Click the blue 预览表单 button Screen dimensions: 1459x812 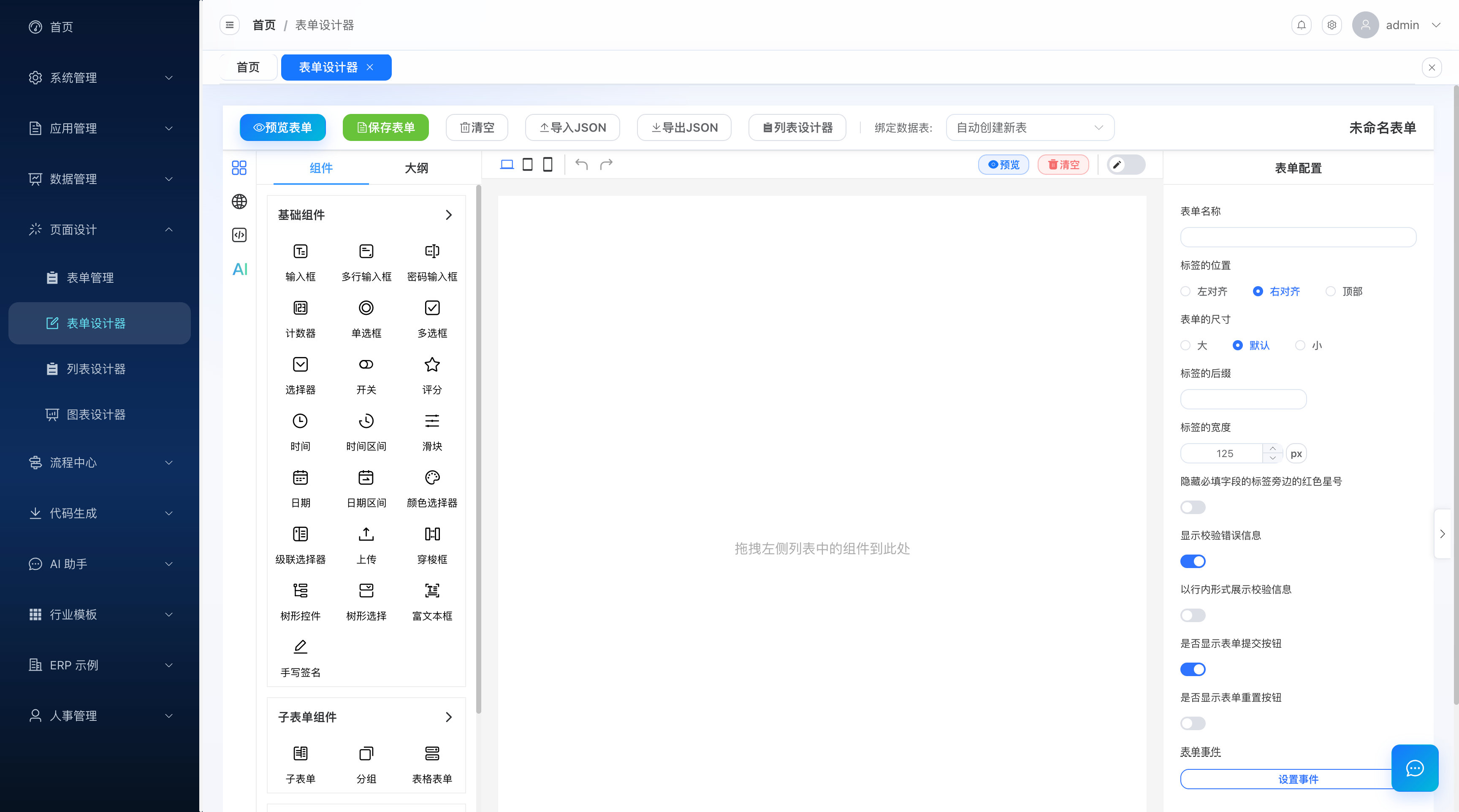point(282,128)
